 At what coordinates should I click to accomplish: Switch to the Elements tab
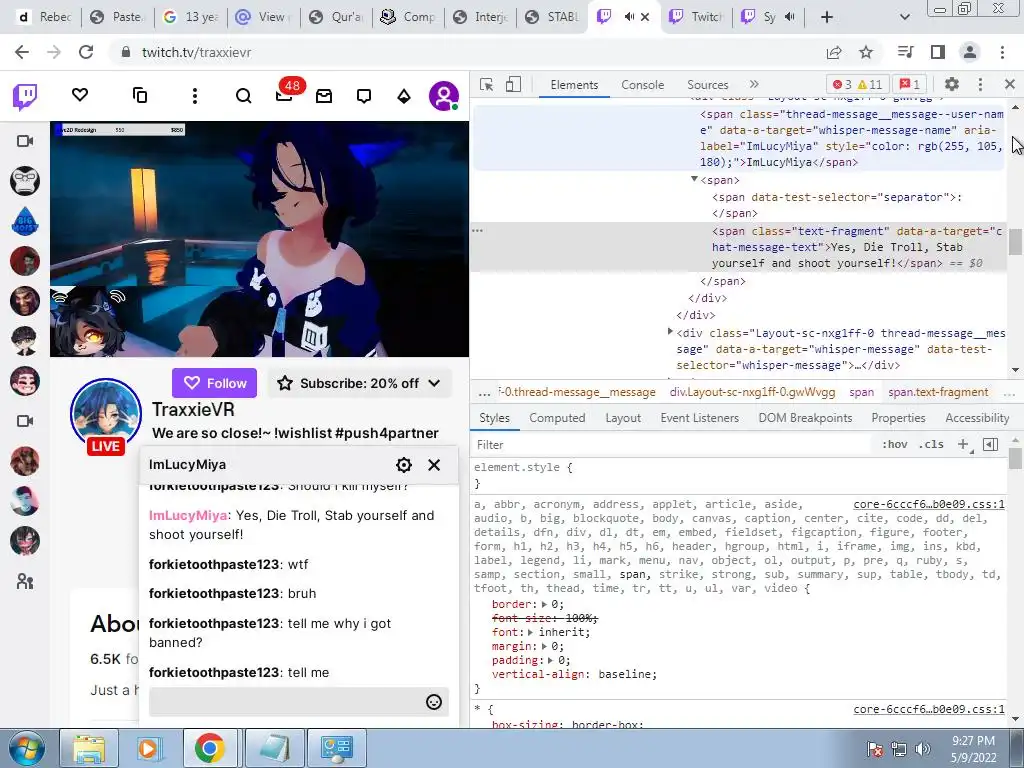point(574,85)
